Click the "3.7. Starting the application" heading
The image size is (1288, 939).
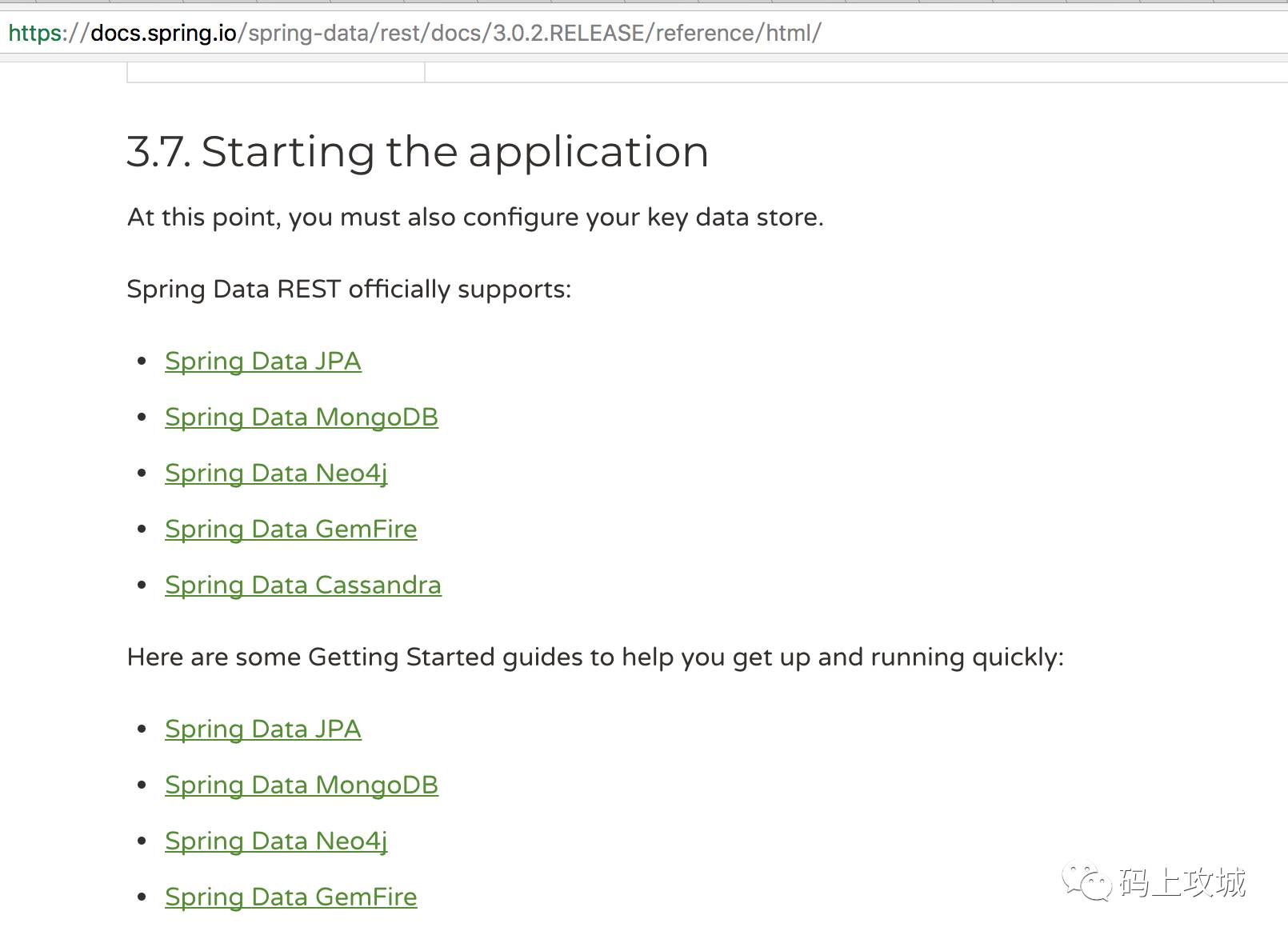(x=417, y=151)
